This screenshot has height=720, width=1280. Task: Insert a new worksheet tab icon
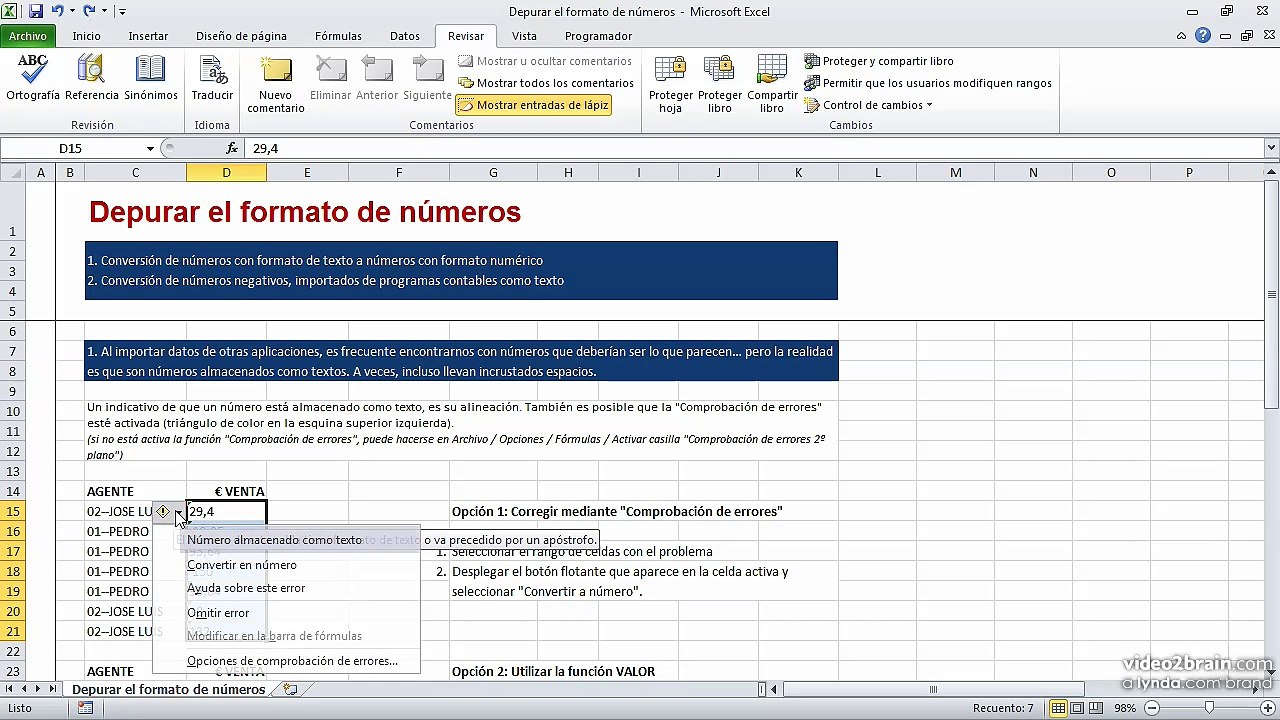click(290, 689)
